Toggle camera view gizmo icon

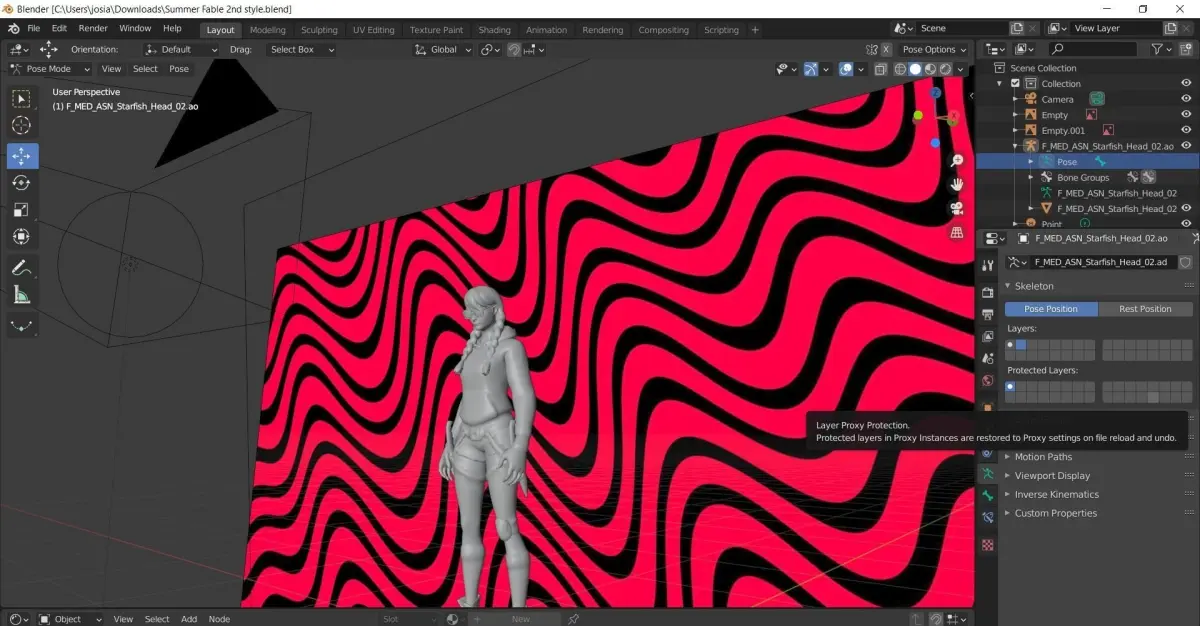tap(957, 208)
